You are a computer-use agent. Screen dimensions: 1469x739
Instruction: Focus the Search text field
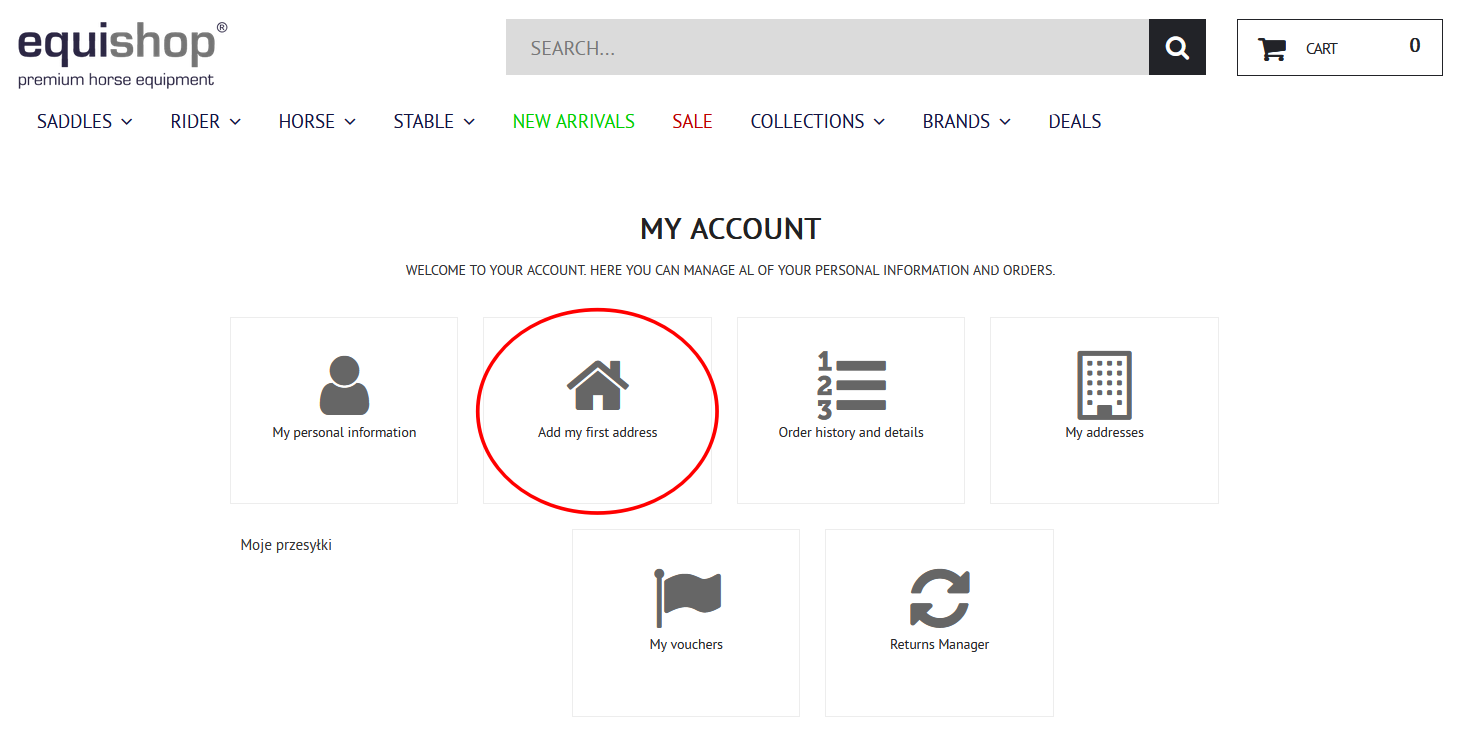[826, 48]
